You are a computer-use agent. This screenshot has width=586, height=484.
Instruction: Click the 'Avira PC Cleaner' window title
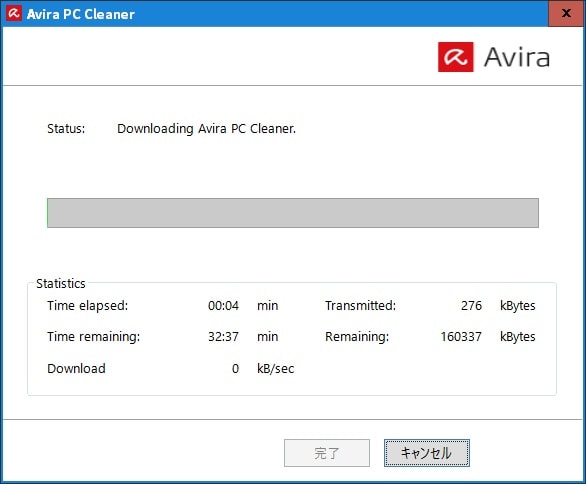pyautogui.click(x=80, y=14)
